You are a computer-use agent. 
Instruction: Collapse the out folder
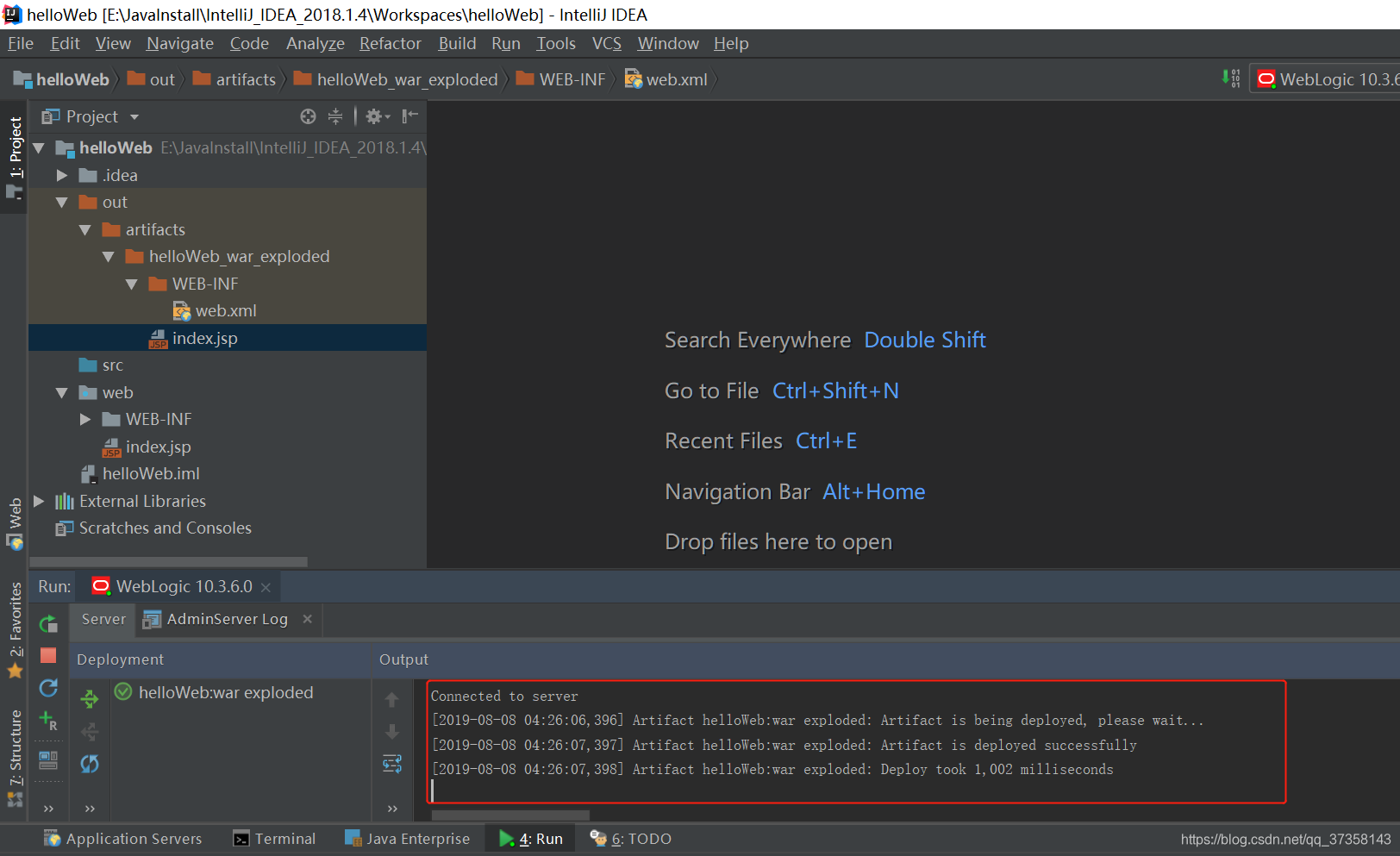coord(62,203)
